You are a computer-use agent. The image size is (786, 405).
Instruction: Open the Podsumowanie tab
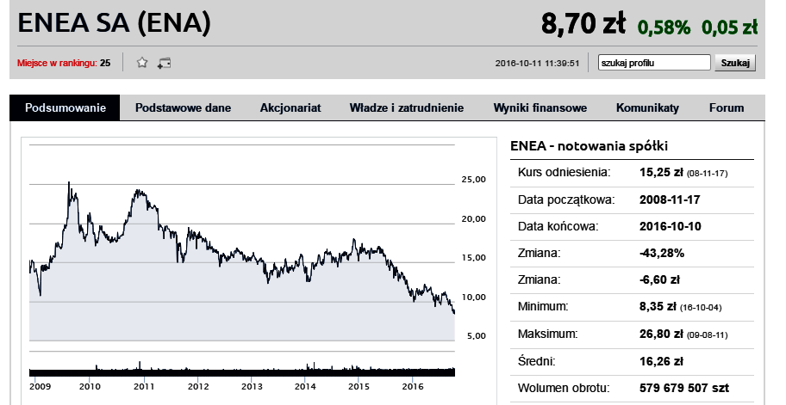65,108
